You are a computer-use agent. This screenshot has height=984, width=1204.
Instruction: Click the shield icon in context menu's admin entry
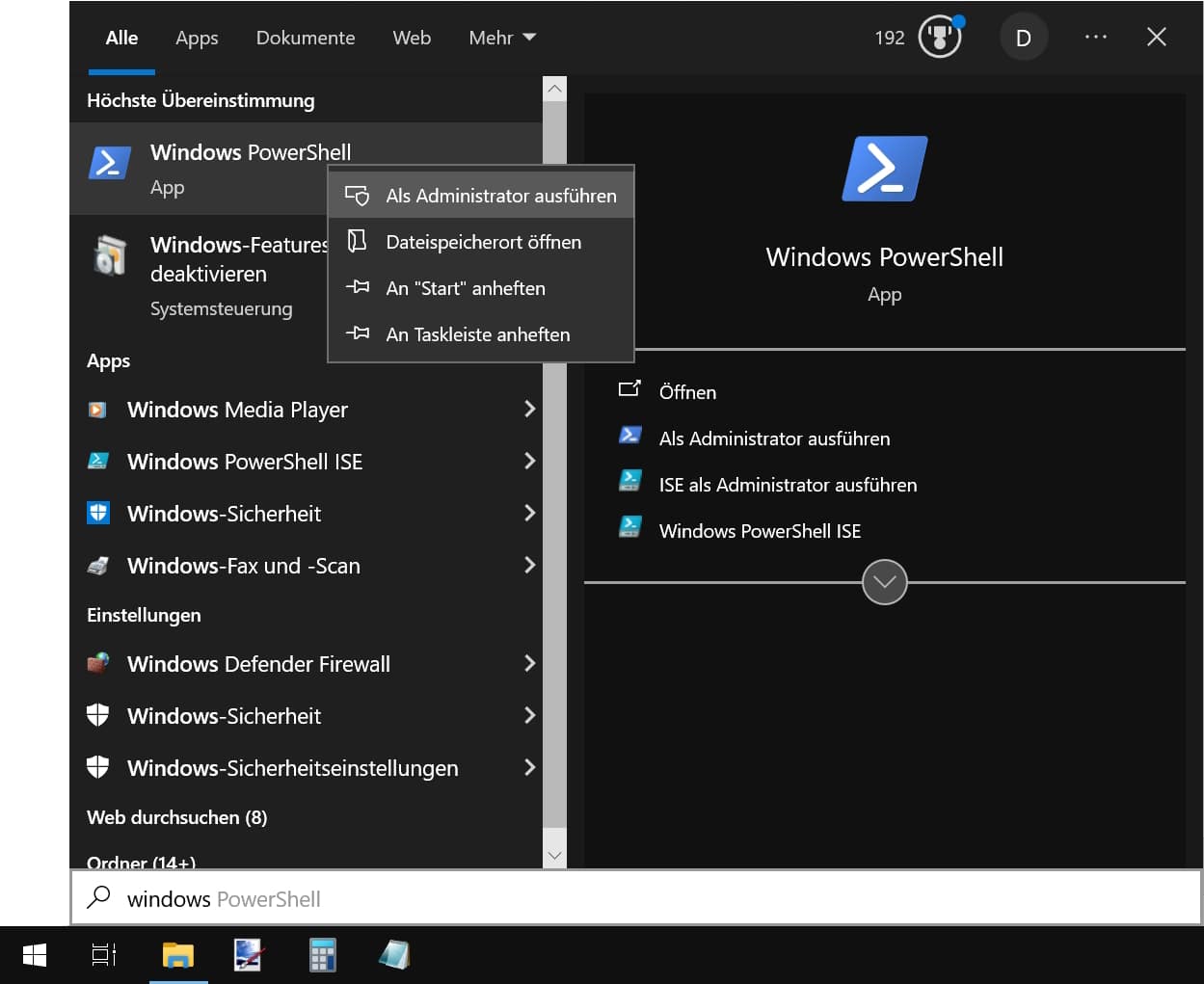tap(357, 195)
